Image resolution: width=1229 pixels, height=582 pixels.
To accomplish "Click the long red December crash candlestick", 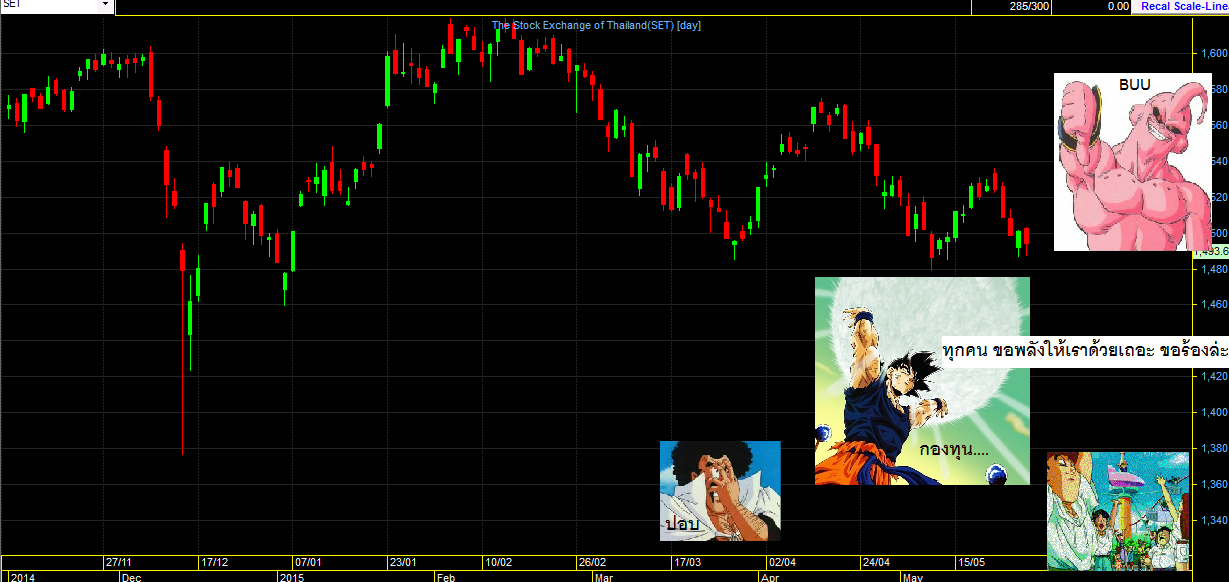I will 182,350.
